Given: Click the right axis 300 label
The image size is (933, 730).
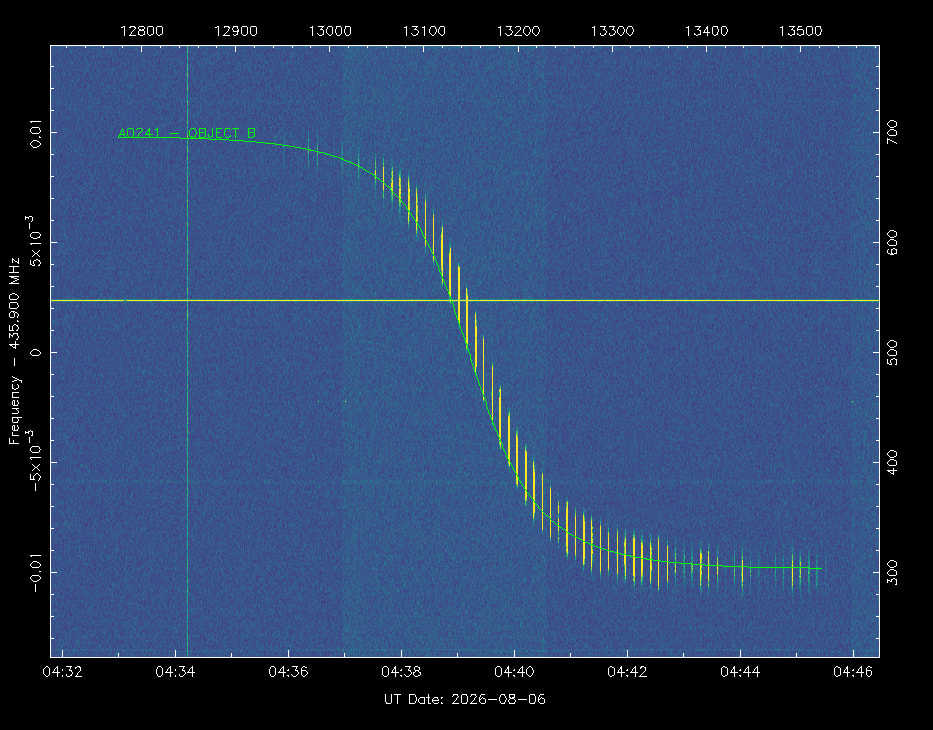Looking at the screenshot, I should [892, 572].
